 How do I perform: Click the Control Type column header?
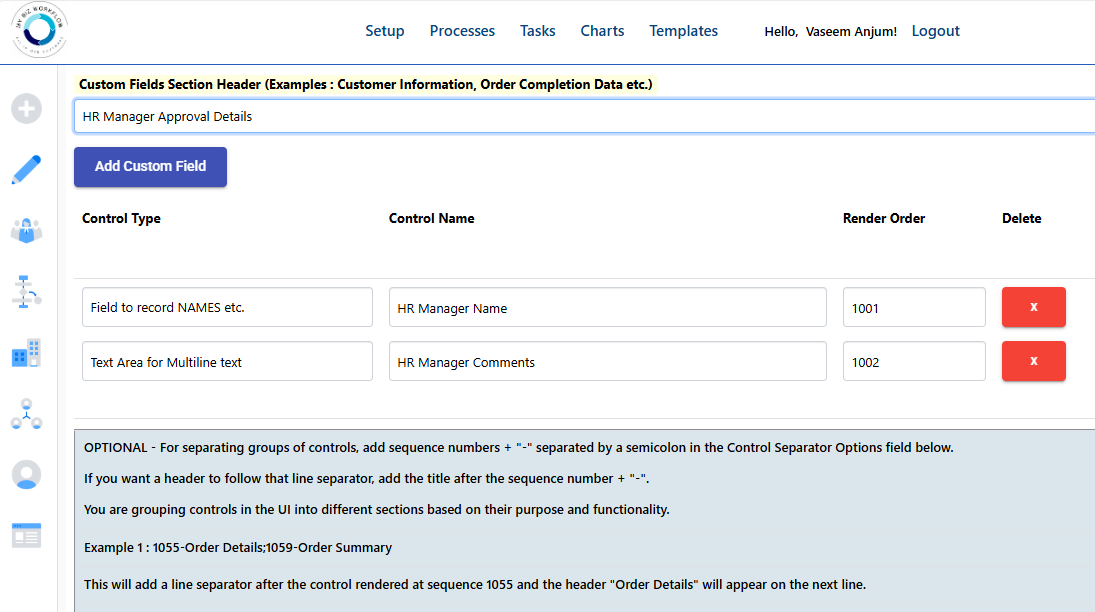[122, 219]
